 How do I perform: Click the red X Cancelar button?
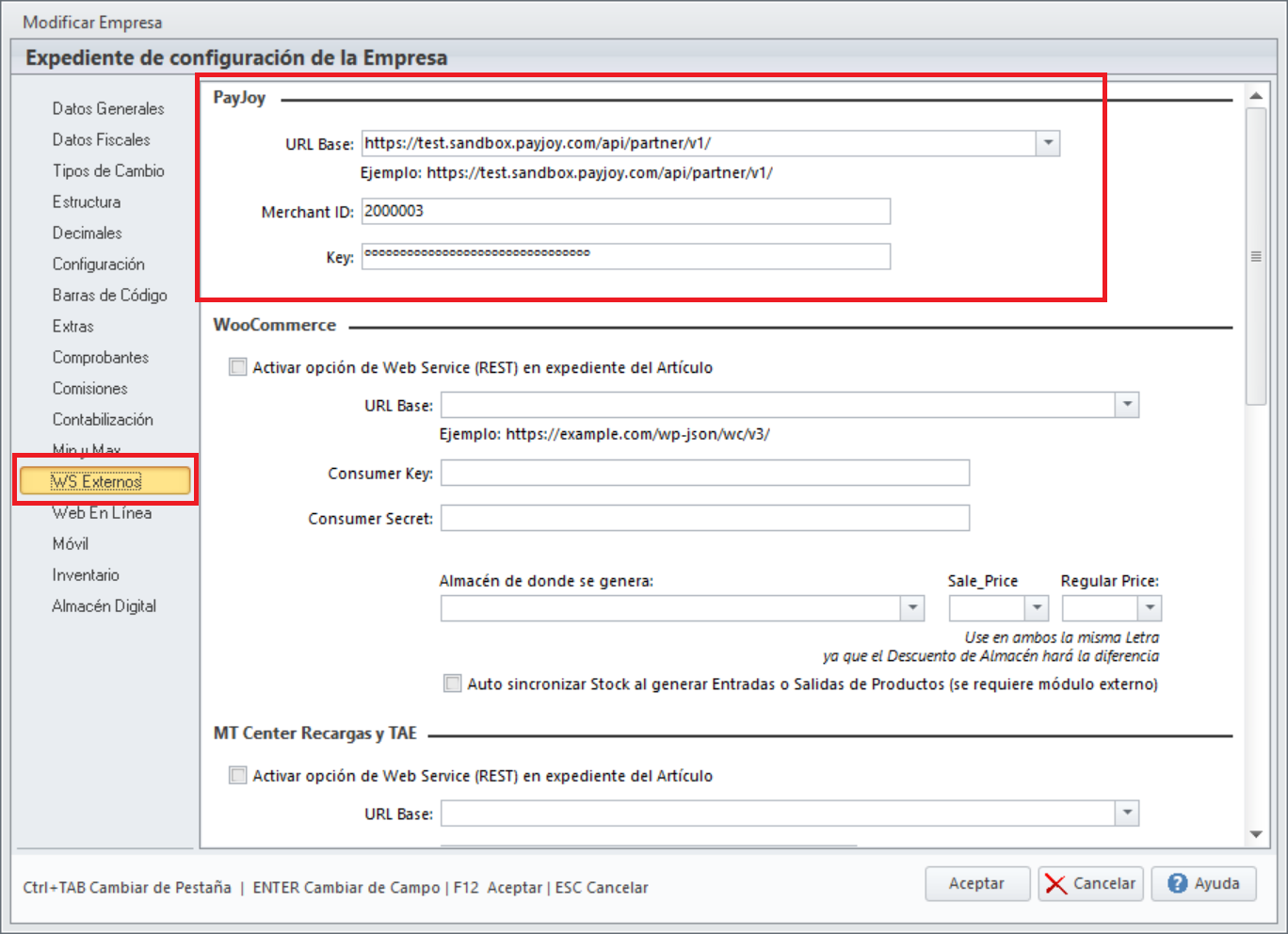(1090, 884)
